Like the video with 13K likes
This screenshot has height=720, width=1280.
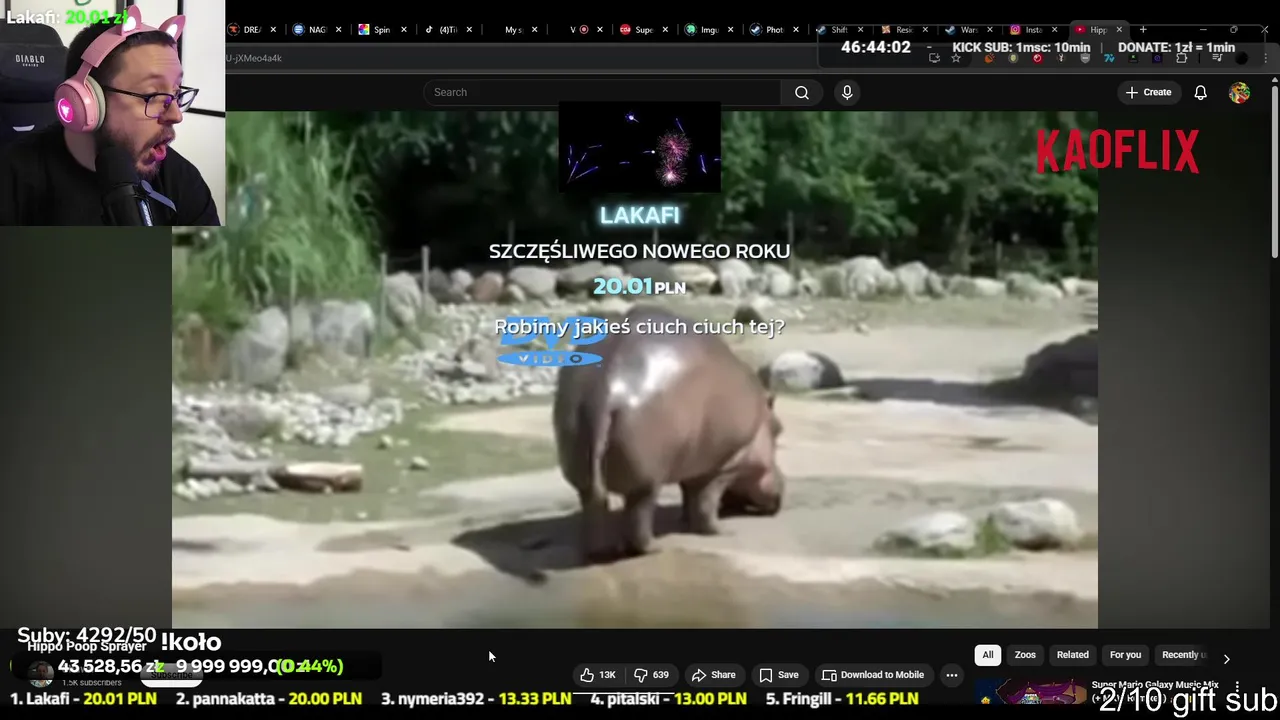point(598,675)
